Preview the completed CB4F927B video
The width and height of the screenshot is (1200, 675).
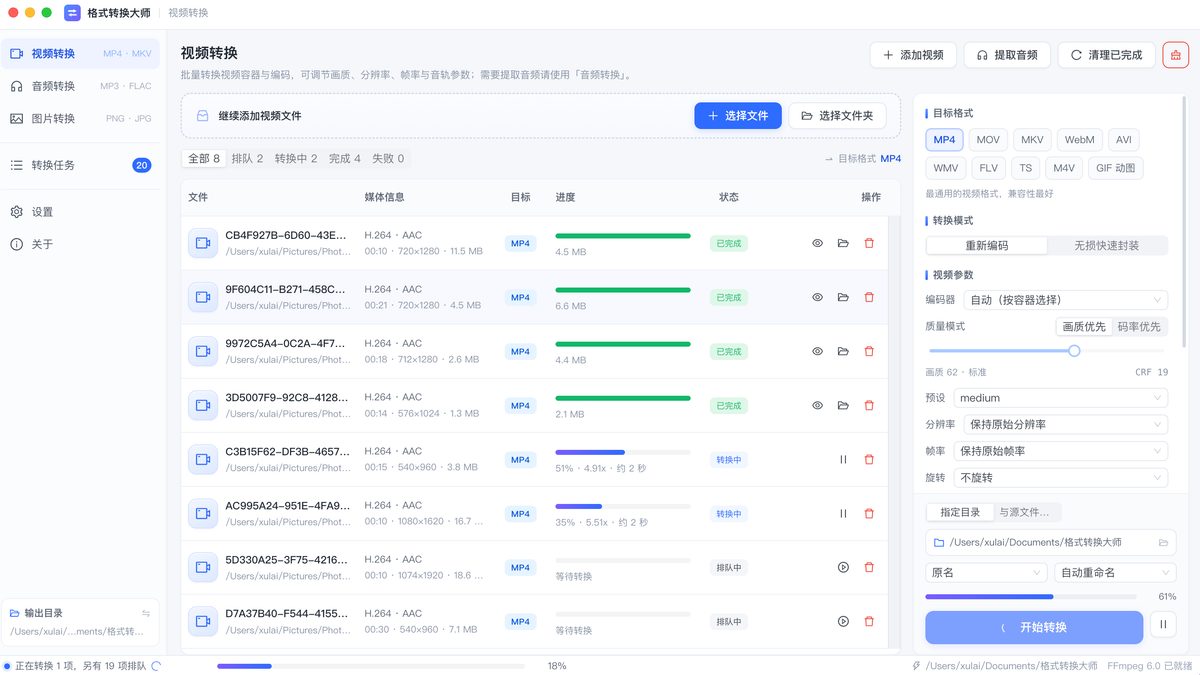click(817, 243)
